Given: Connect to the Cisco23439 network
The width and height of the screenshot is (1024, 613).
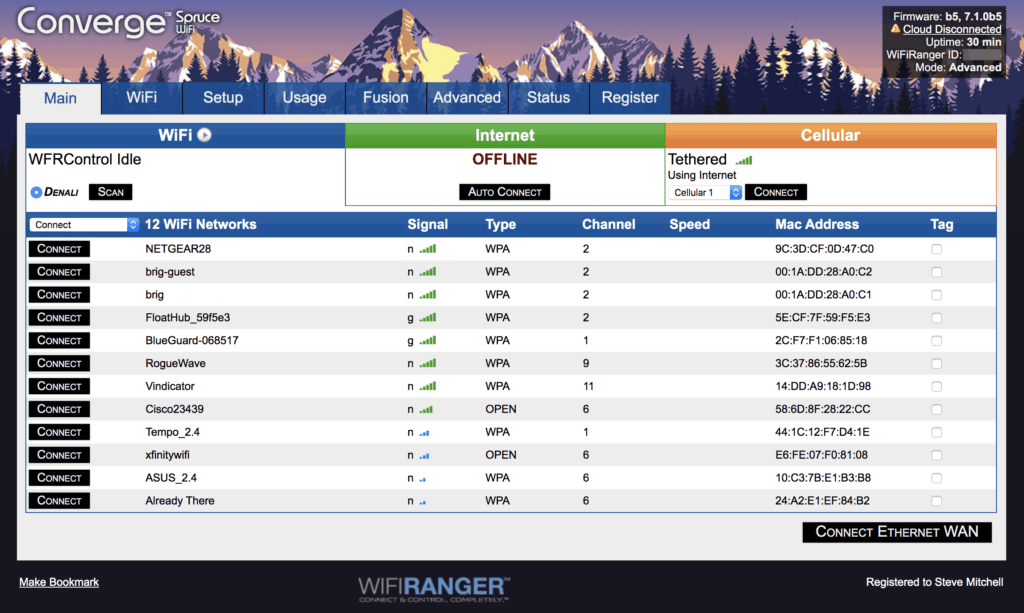Looking at the screenshot, I should coord(59,409).
